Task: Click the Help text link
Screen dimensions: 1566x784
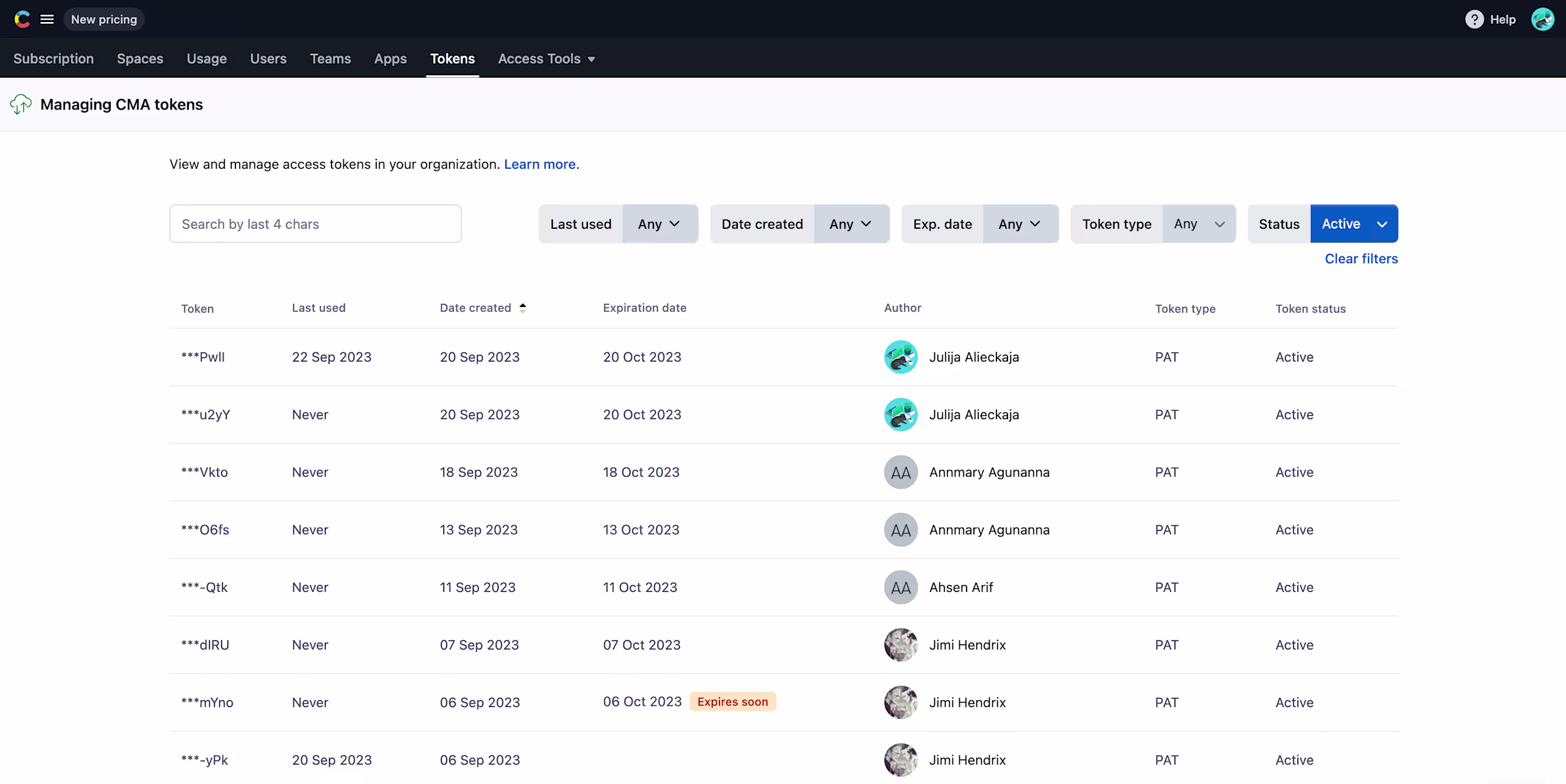Action: point(1502,20)
